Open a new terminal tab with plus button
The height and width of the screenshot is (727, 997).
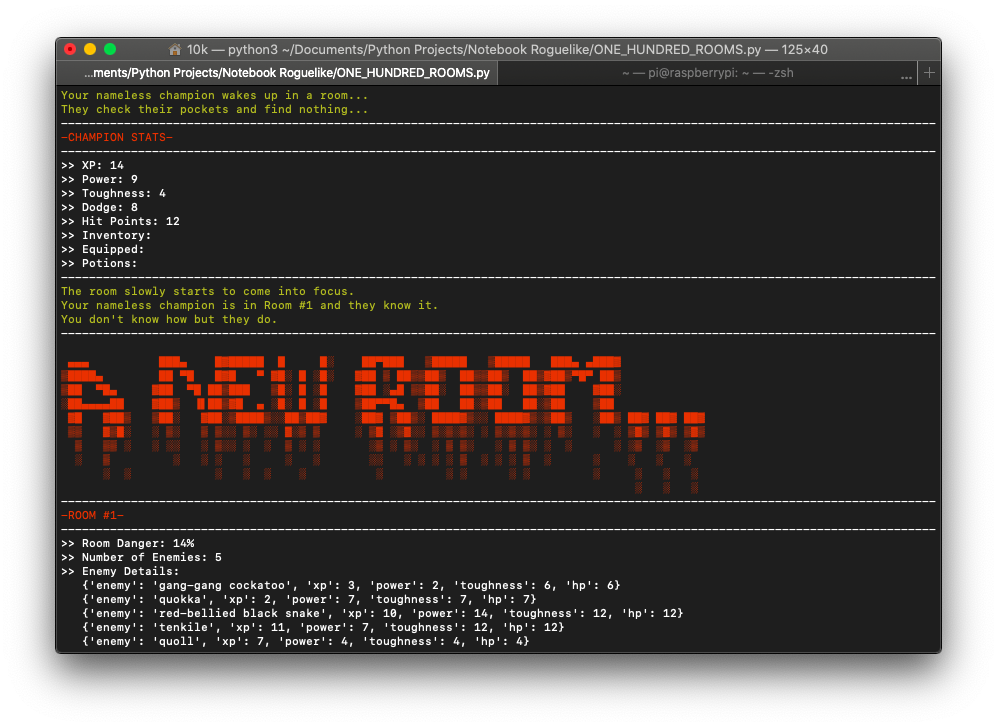[x=929, y=73]
